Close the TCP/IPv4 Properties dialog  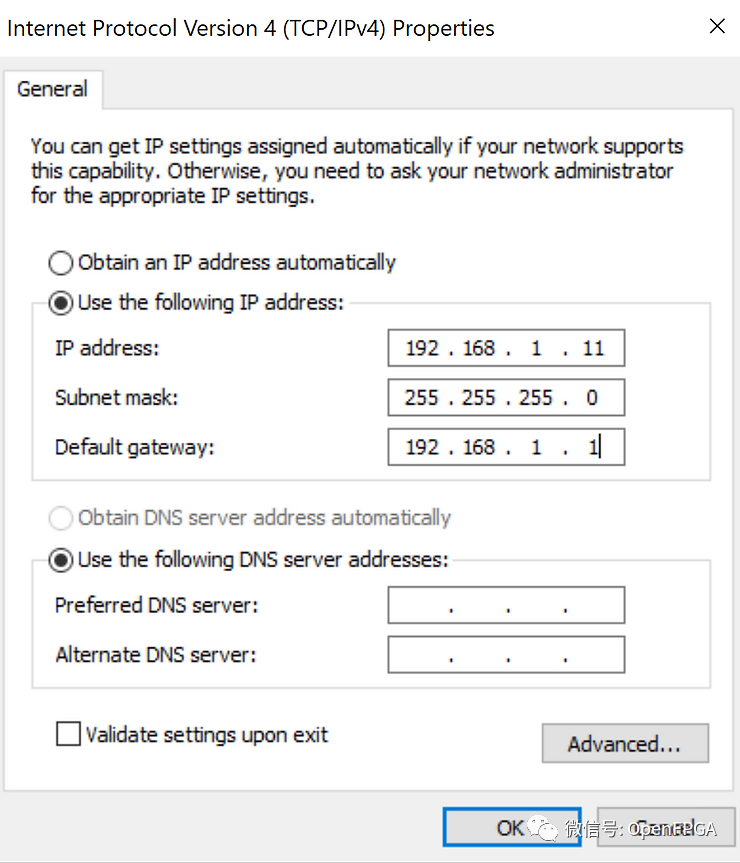pyautogui.click(x=717, y=26)
